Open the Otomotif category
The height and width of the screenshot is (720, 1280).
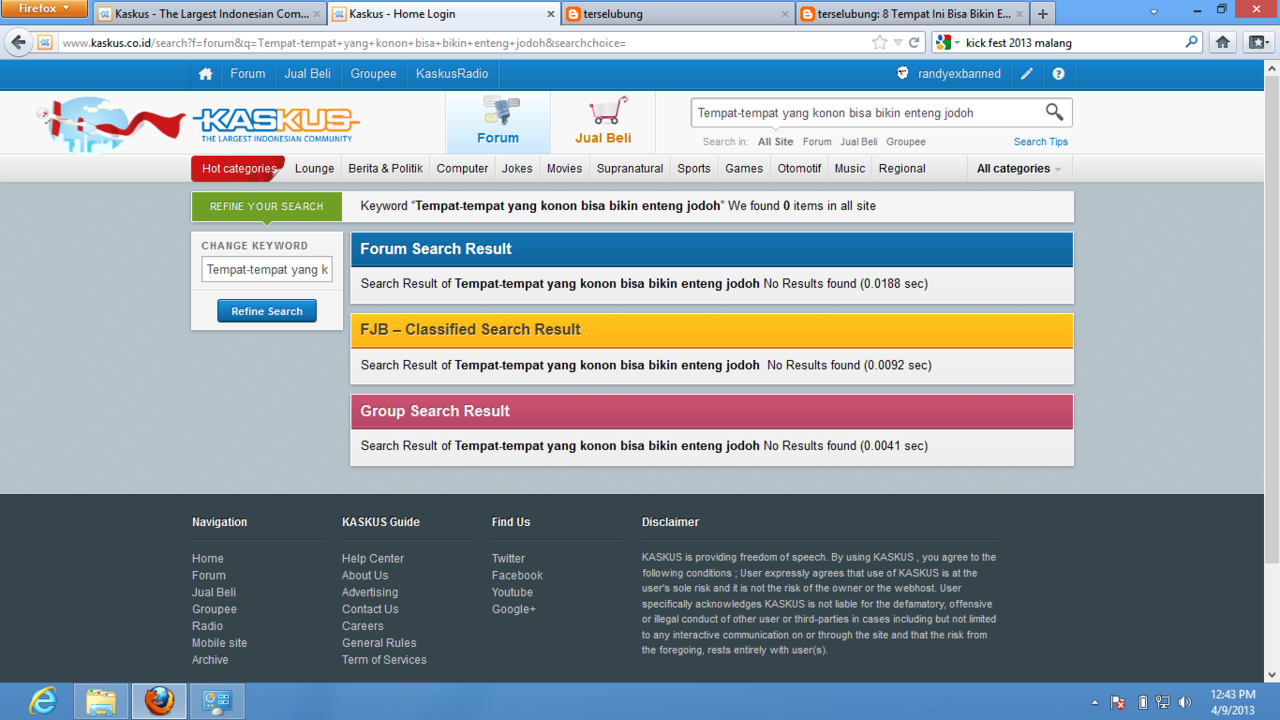799,169
